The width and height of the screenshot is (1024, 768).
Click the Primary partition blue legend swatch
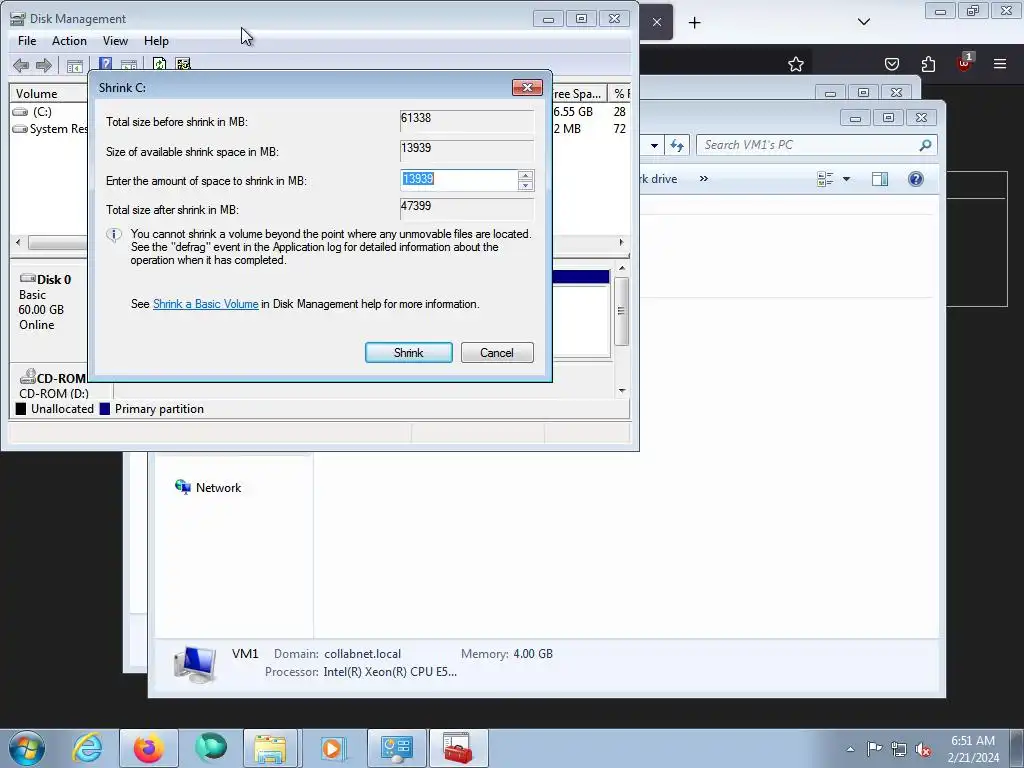click(104, 409)
